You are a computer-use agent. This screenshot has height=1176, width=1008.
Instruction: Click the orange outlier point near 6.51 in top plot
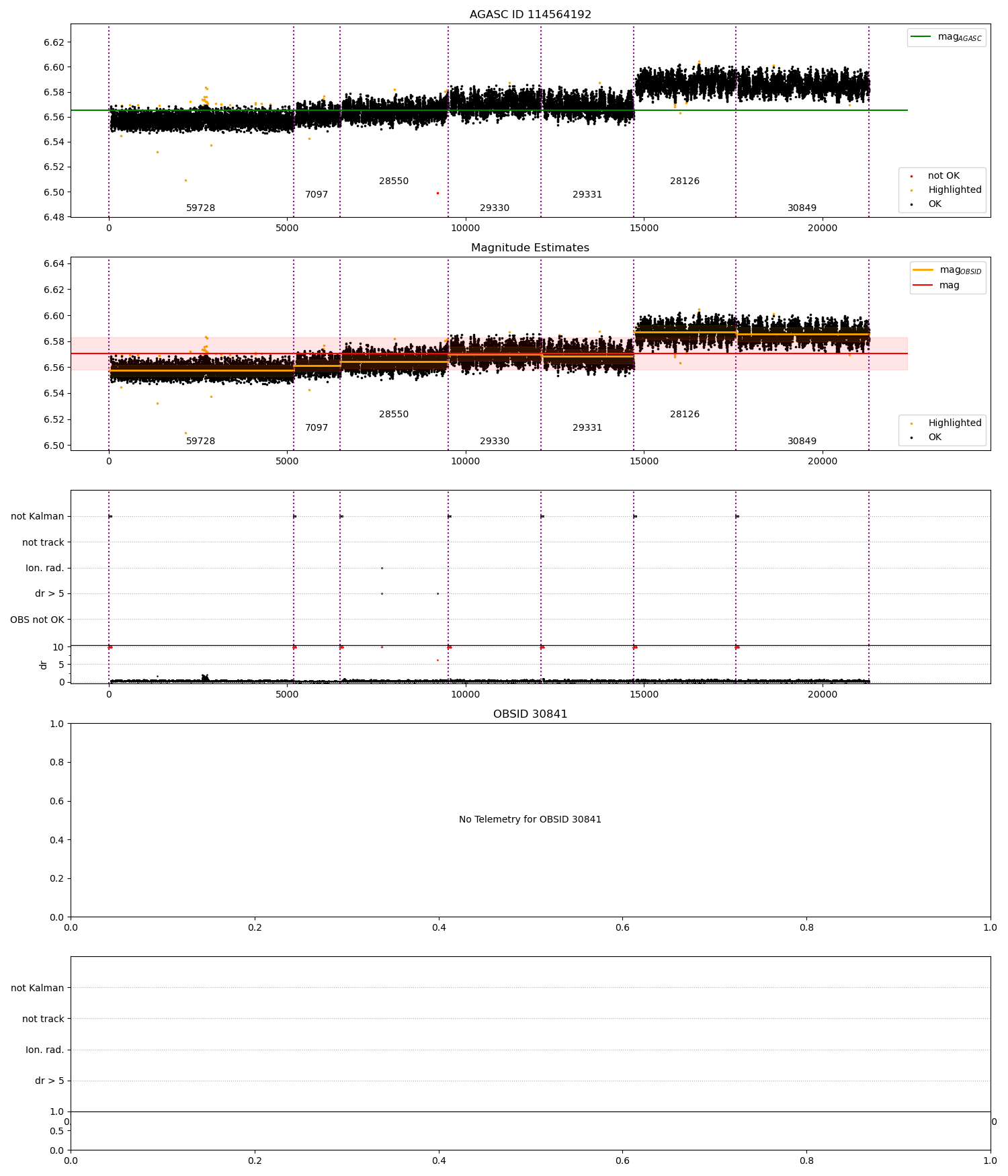tap(185, 180)
